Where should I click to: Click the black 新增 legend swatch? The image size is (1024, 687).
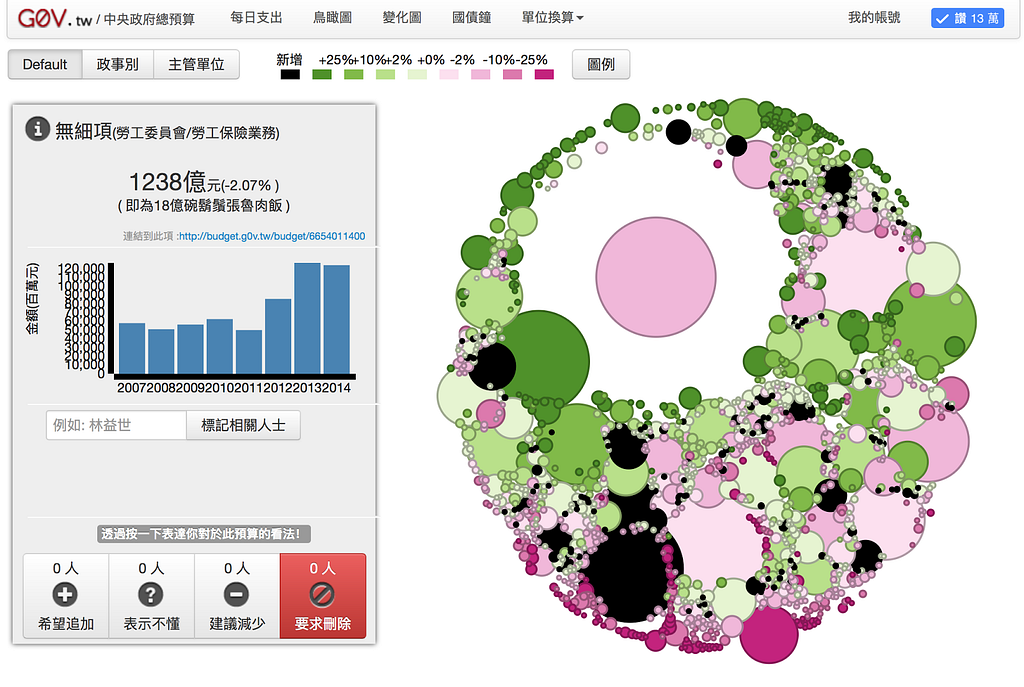[290, 74]
